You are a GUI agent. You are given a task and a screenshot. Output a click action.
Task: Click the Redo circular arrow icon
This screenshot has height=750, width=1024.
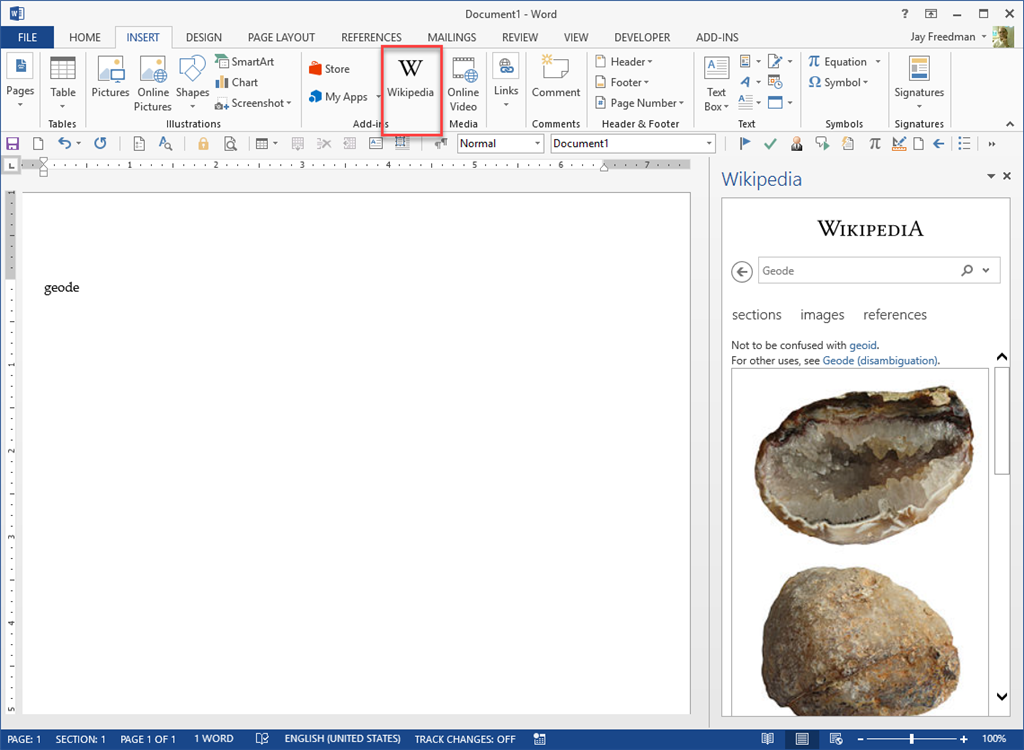[x=100, y=143]
